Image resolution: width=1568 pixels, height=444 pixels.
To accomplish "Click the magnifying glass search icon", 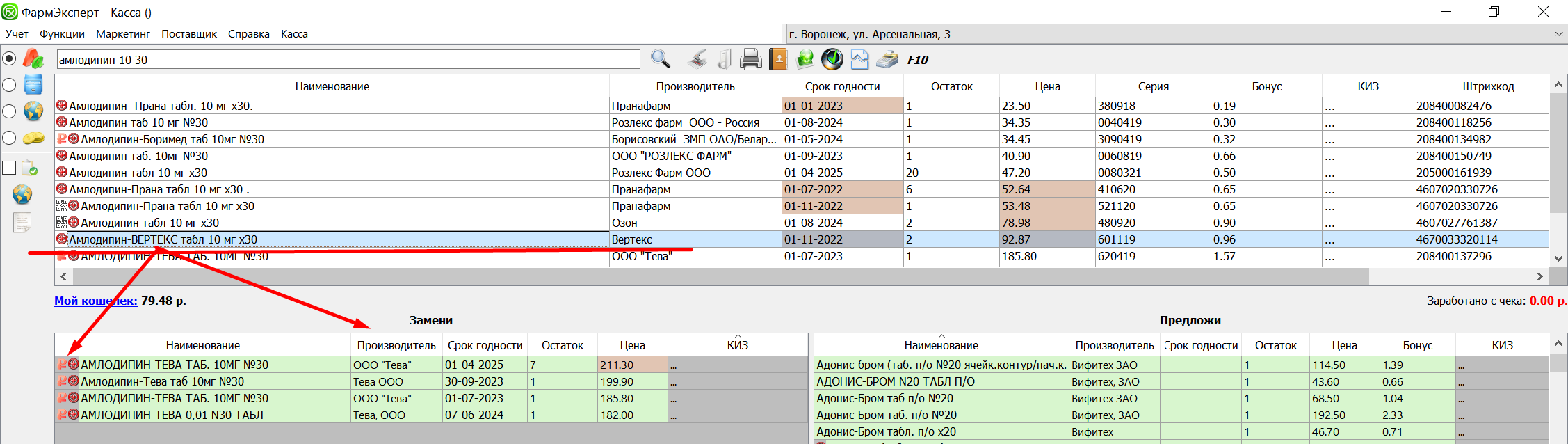I will tap(660, 60).
